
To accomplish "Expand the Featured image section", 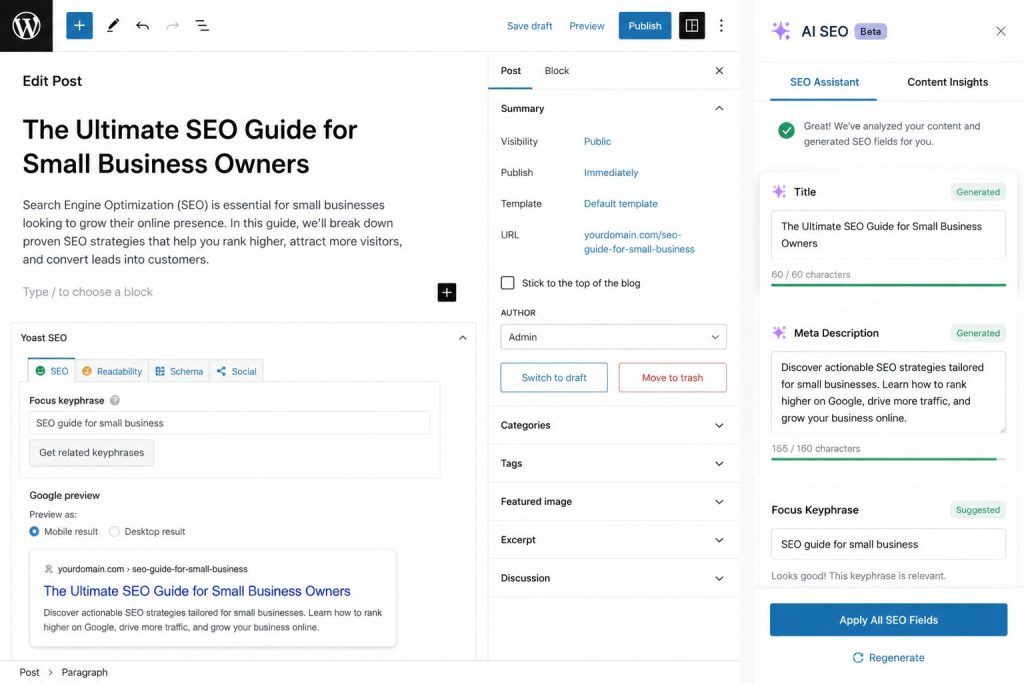I will pyautogui.click(x=613, y=501).
